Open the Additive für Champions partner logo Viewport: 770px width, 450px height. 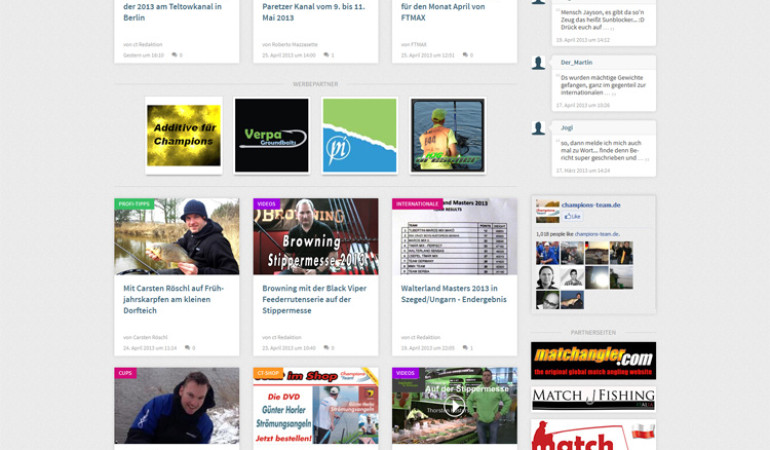click(183, 135)
